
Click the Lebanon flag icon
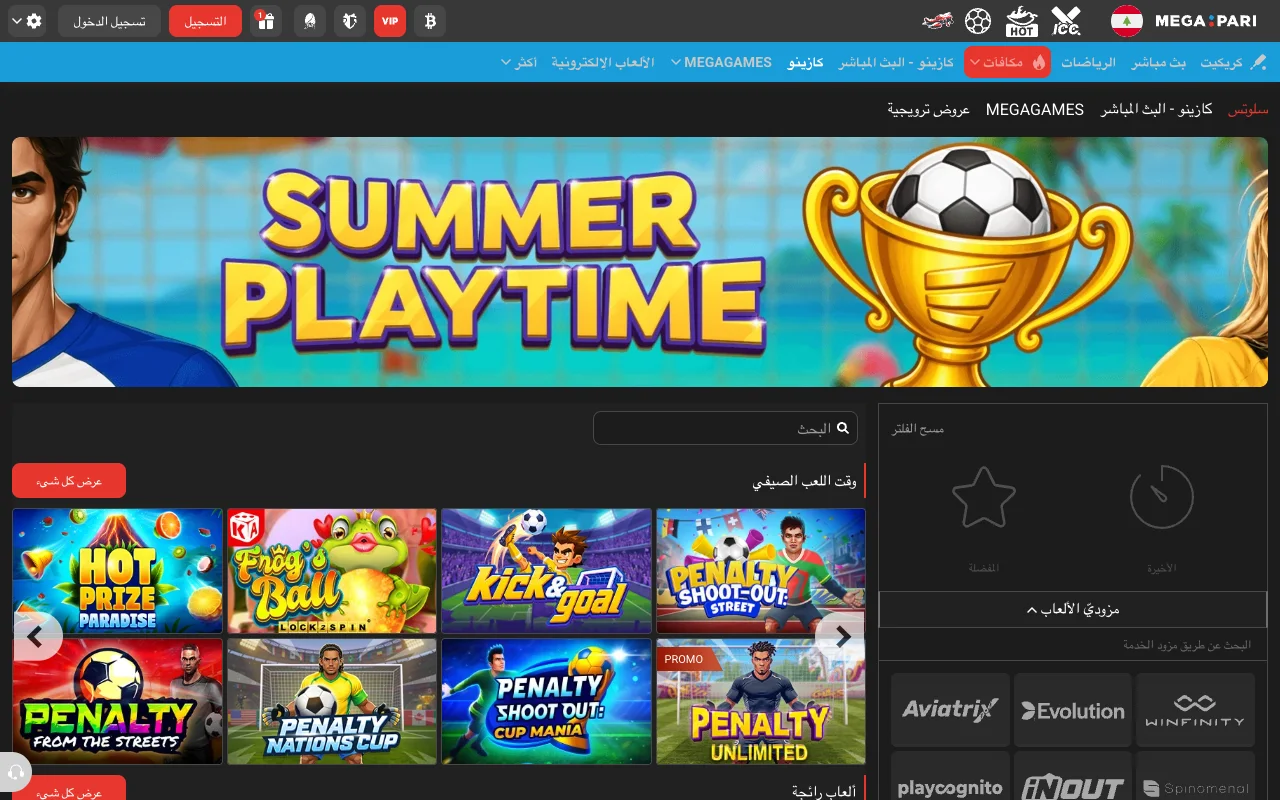[x=1127, y=21]
